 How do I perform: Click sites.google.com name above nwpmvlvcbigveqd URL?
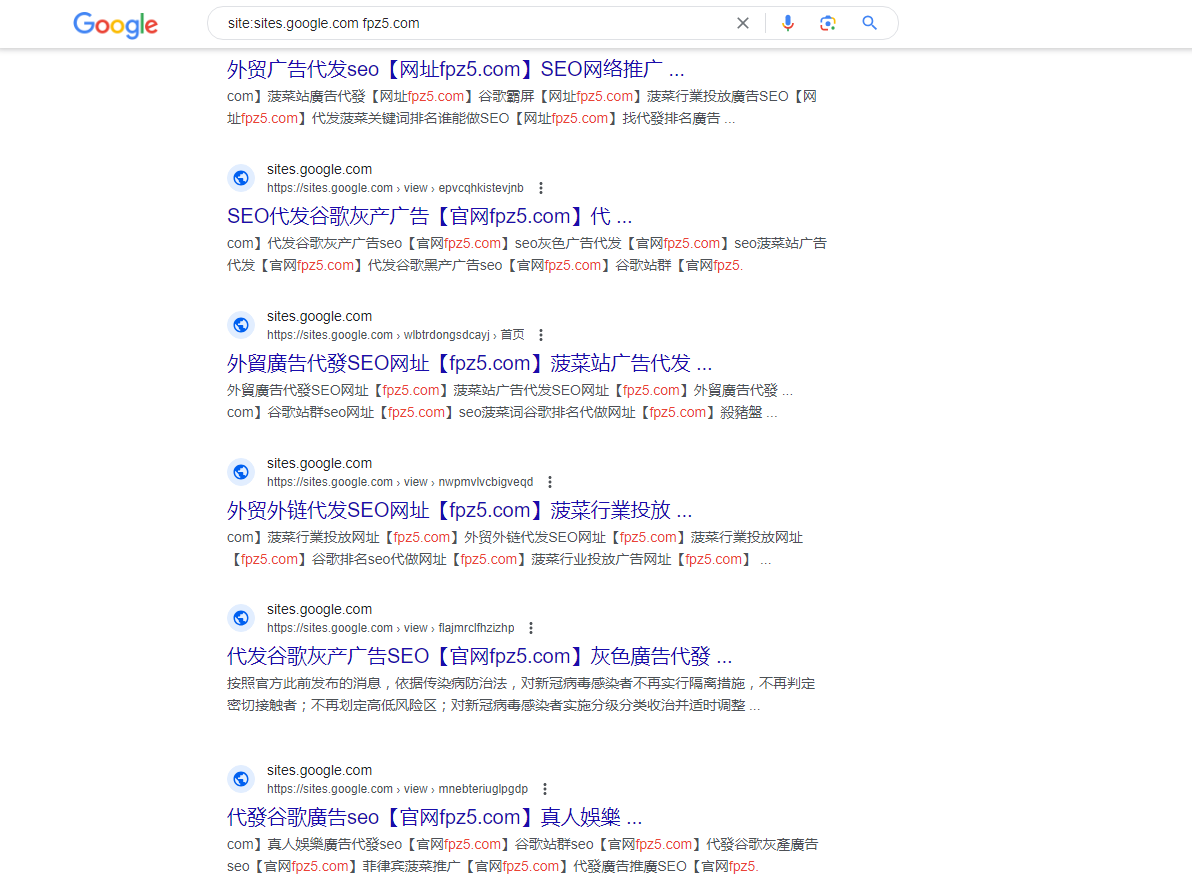click(319, 463)
